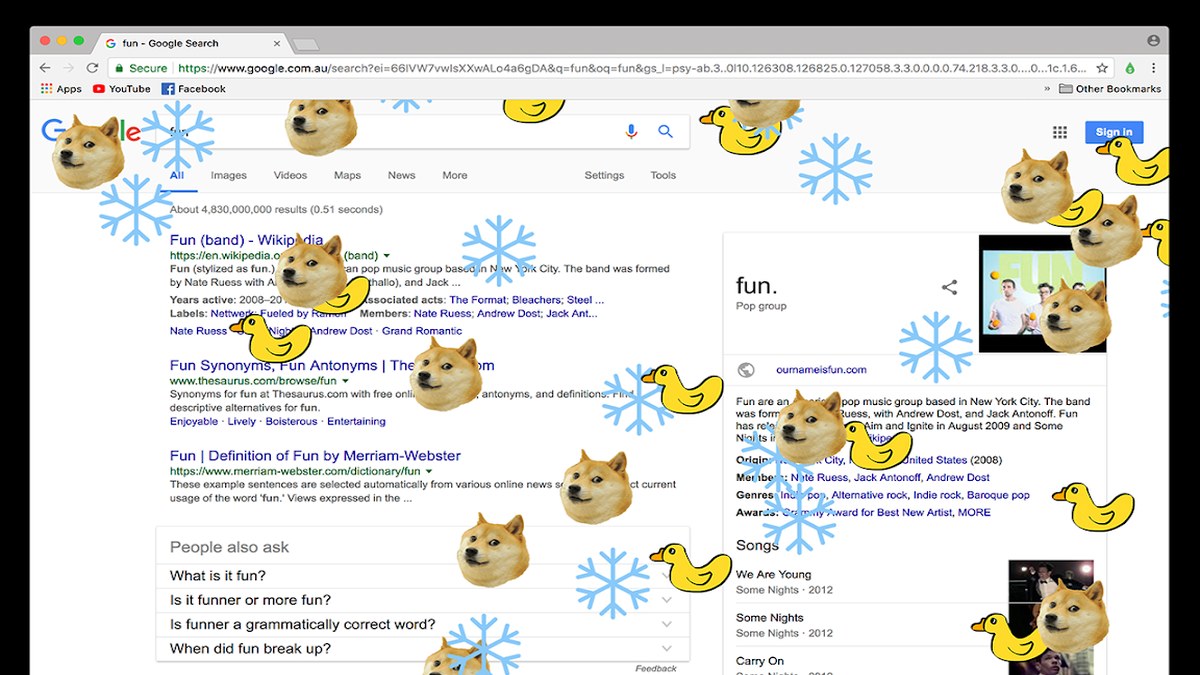Click the Feedback link below questions
Screen dimensions: 1200x675
656,668
